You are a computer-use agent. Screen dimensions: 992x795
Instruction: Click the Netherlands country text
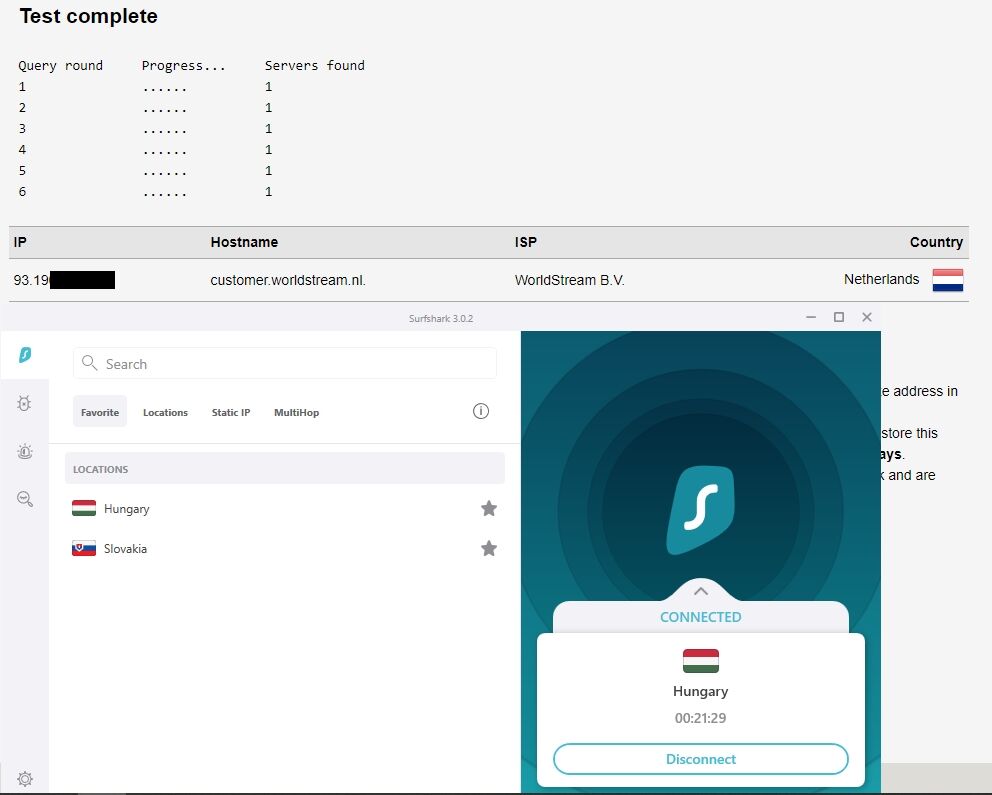(x=881, y=279)
